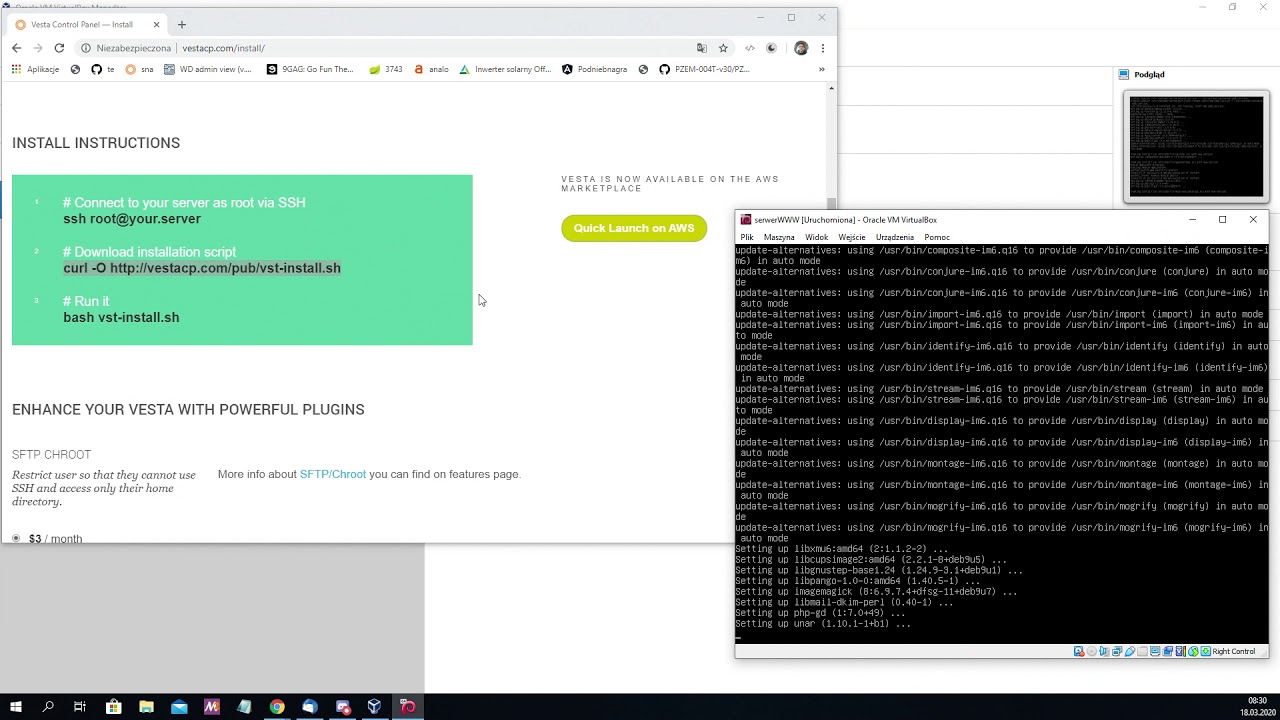
Task: Open VirtualBox cube icon on taskbar
Action: [374, 707]
